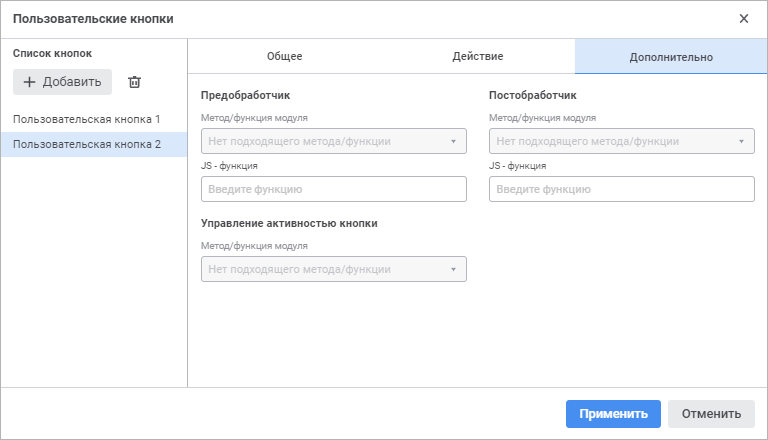Focus Предобработчик JS-функция input field
The image size is (768, 440).
pos(333,189)
